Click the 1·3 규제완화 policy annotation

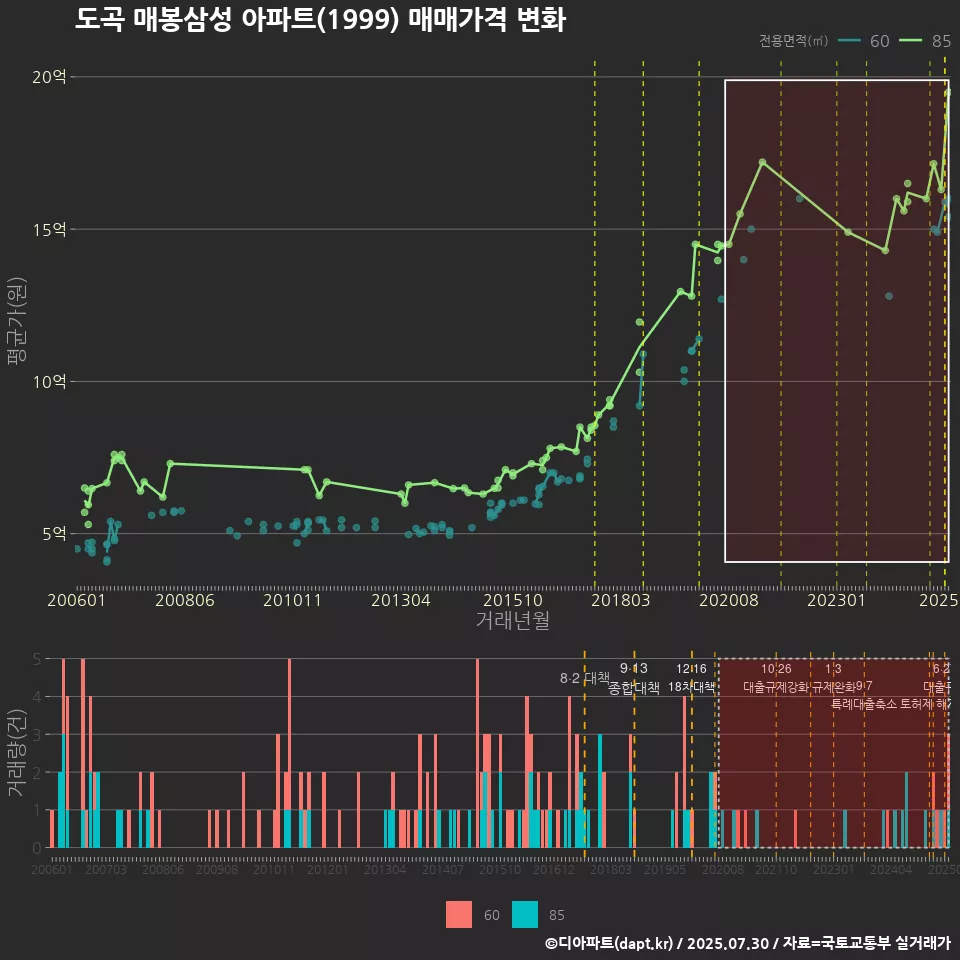coord(833,678)
